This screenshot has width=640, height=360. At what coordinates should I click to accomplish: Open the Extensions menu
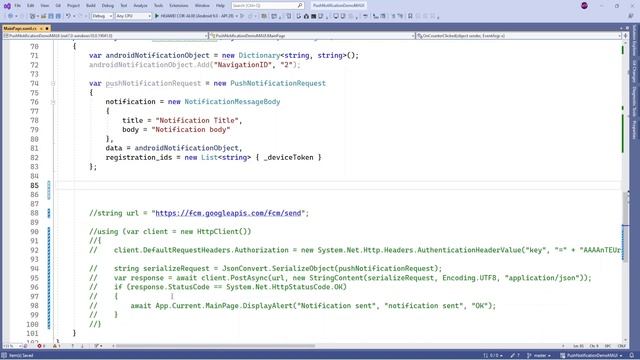pos(179,6)
